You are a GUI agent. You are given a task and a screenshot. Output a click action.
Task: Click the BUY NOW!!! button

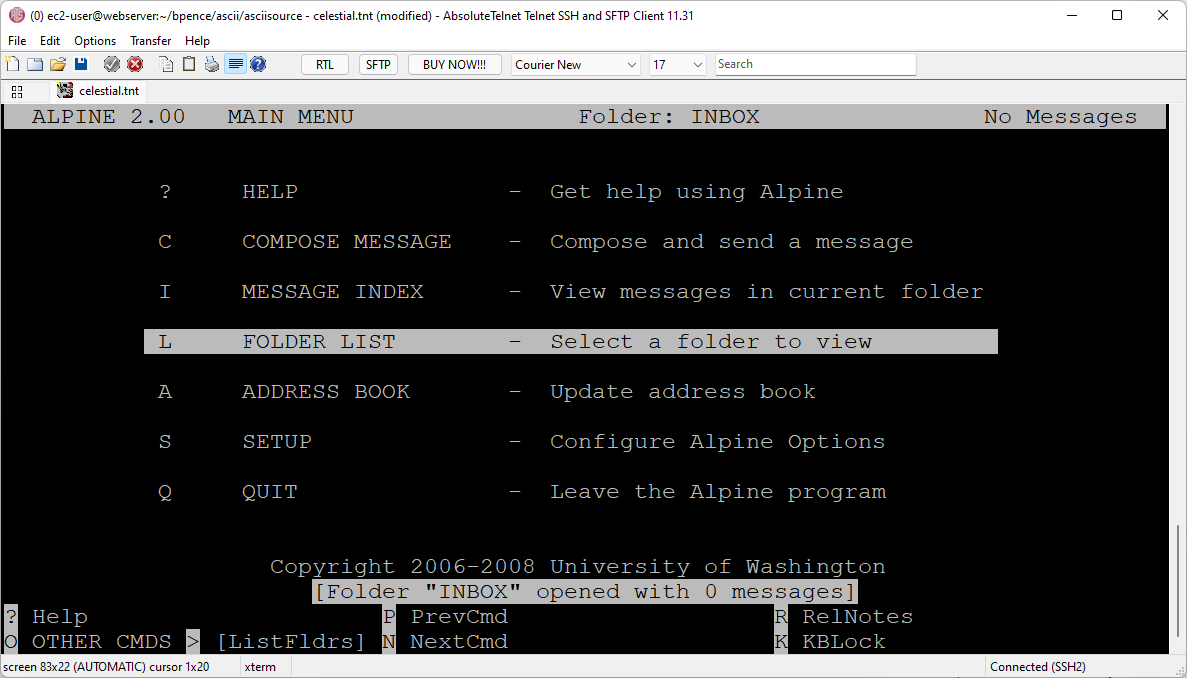[454, 64]
